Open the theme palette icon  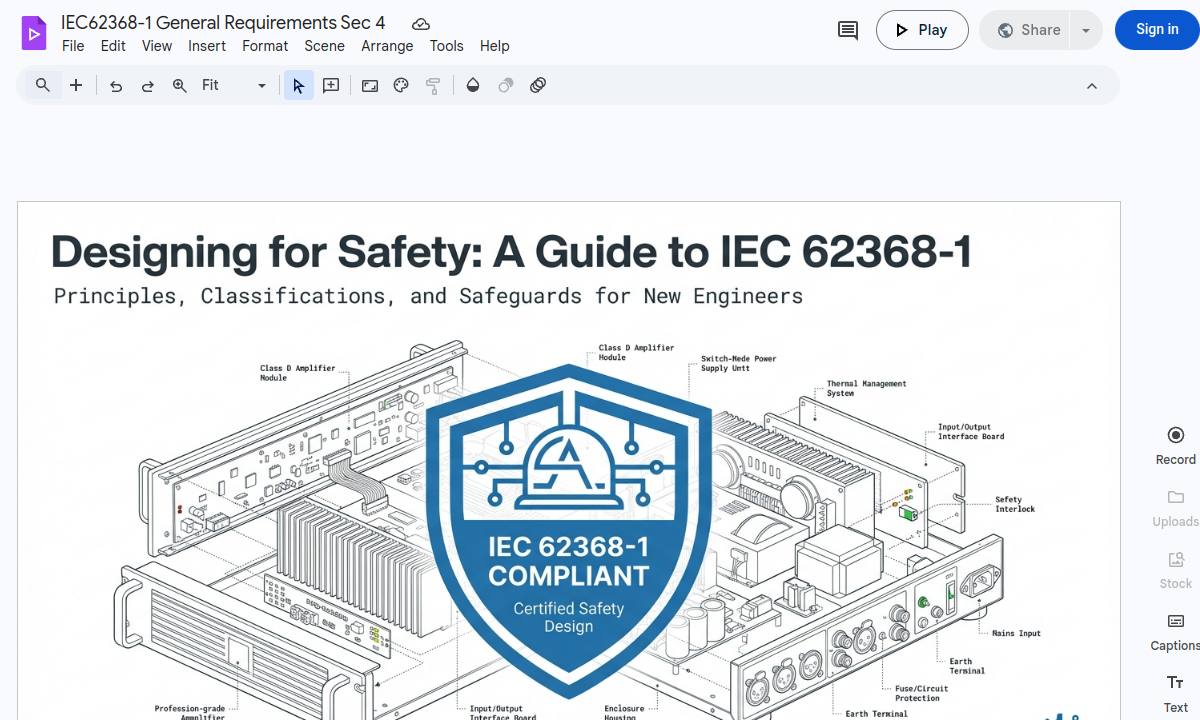(x=401, y=86)
